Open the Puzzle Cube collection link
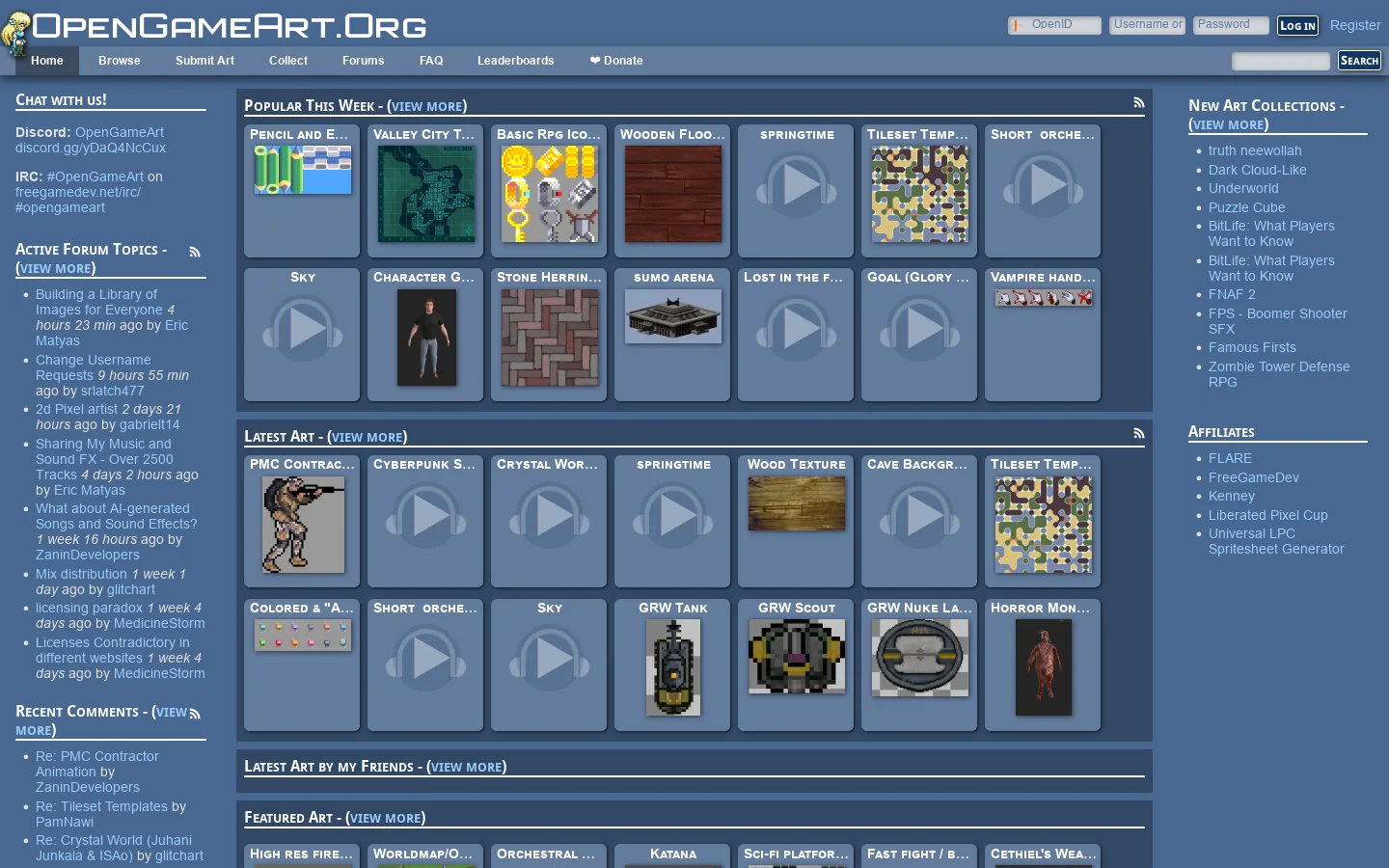 [x=1246, y=207]
